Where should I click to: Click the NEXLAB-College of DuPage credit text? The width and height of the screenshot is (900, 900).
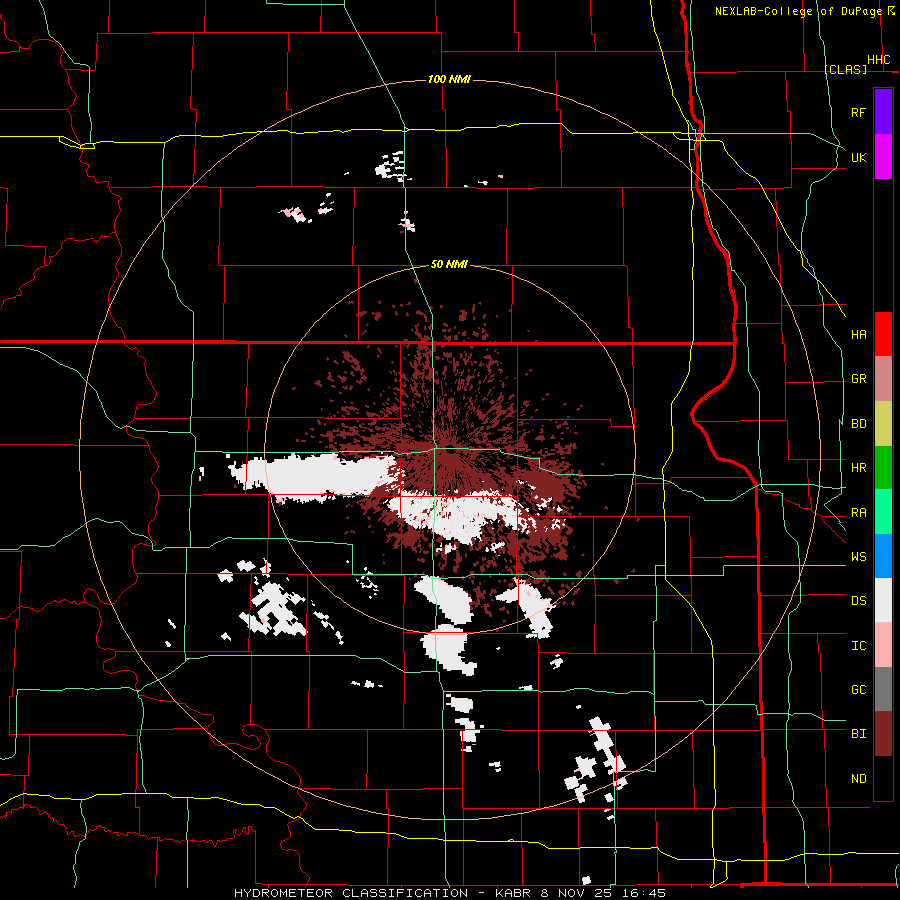798,11
